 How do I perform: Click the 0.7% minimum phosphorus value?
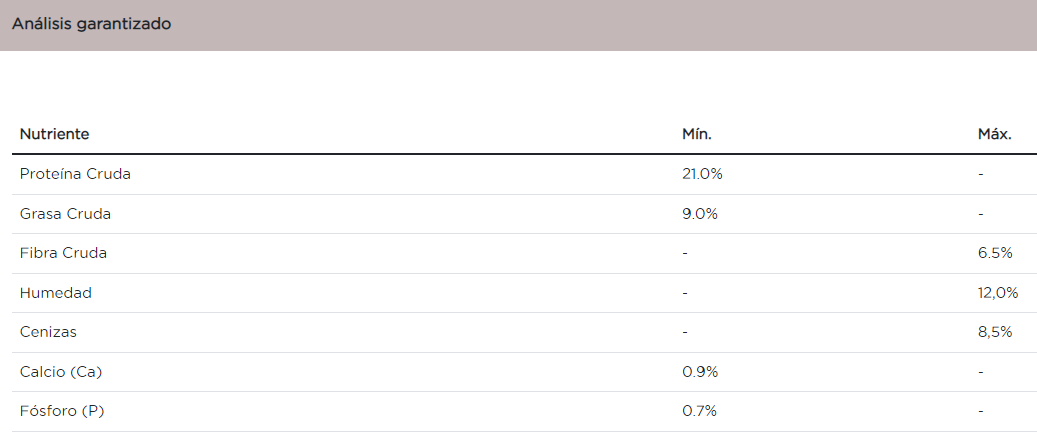tap(699, 411)
